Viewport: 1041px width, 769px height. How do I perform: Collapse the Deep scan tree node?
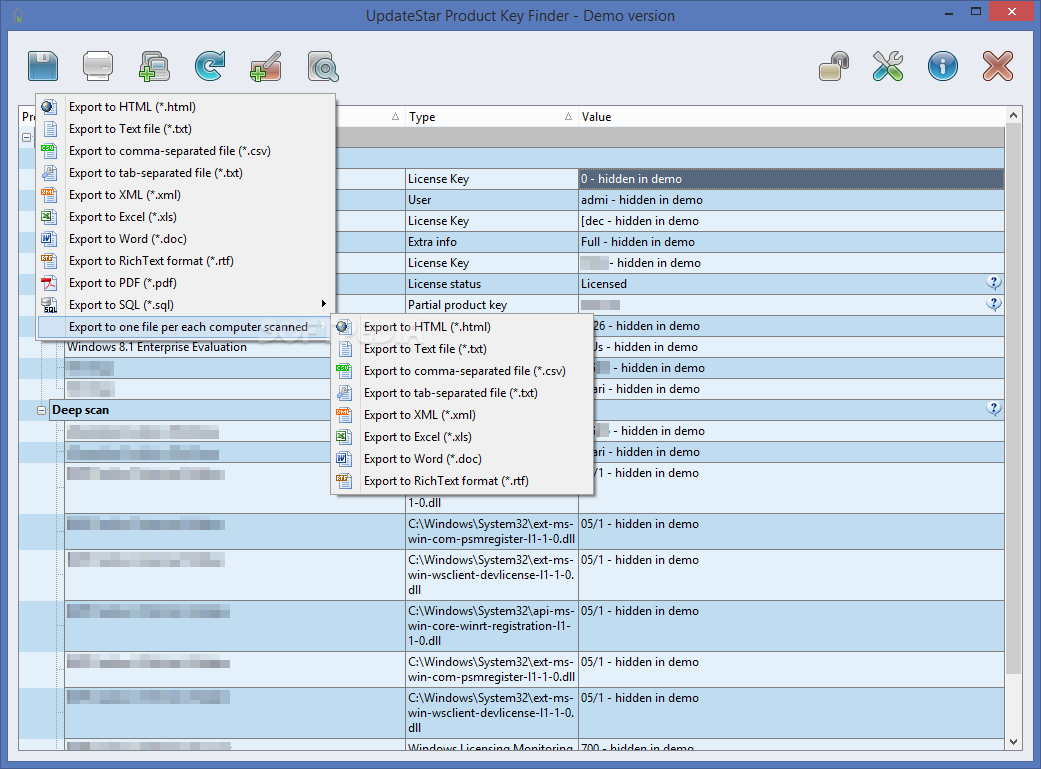coord(41,410)
